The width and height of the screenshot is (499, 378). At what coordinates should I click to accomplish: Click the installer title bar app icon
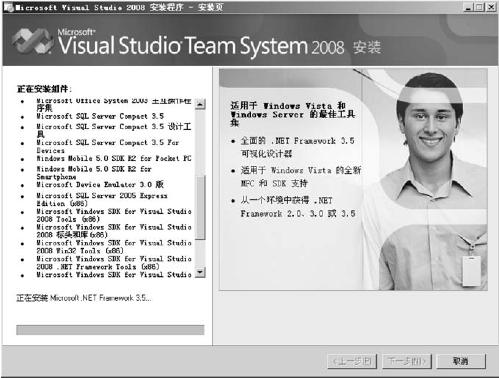tap(9, 7)
